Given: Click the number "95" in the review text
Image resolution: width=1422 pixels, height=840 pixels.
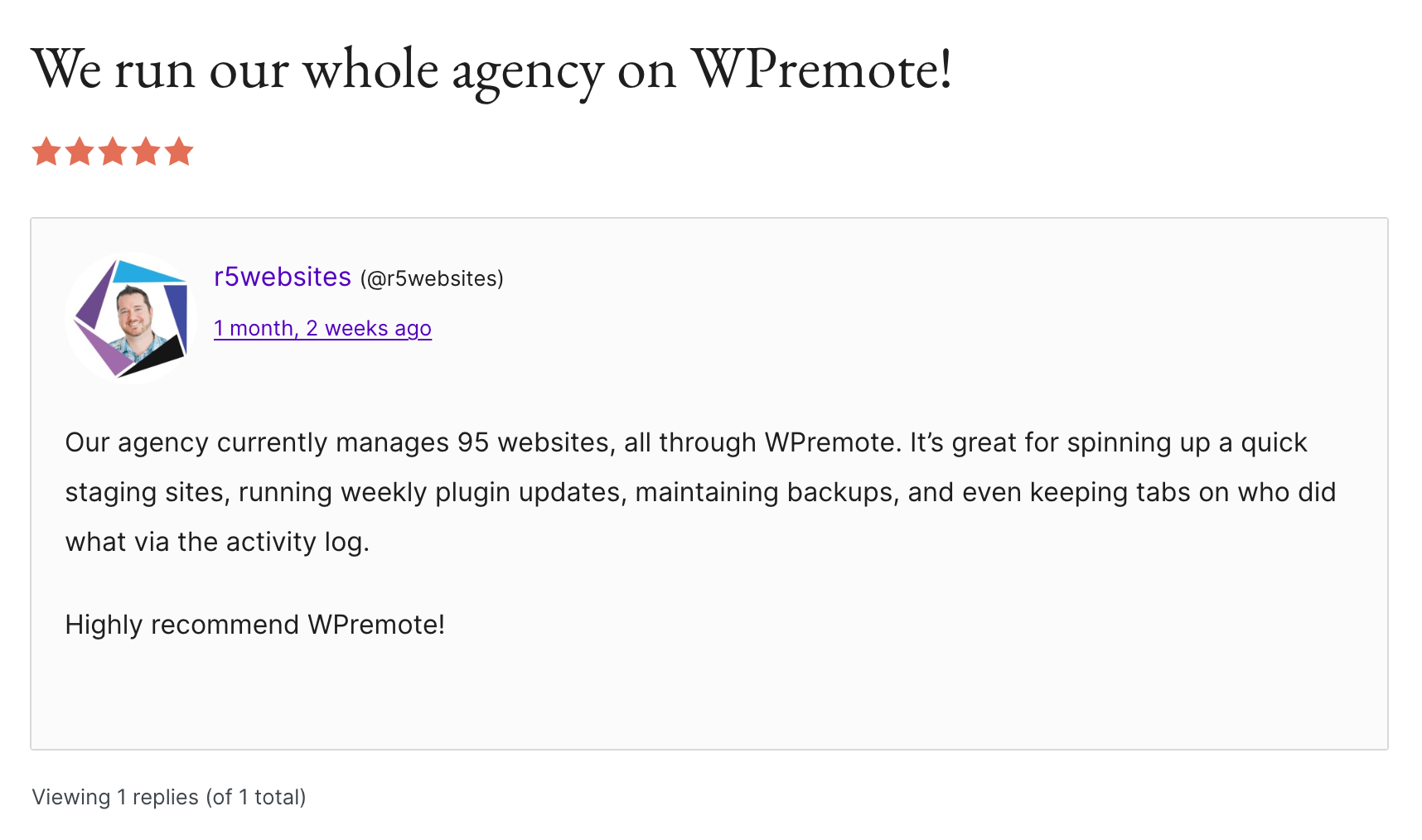Looking at the screenshot, I should pyautogui.click(x=473, y=443).
